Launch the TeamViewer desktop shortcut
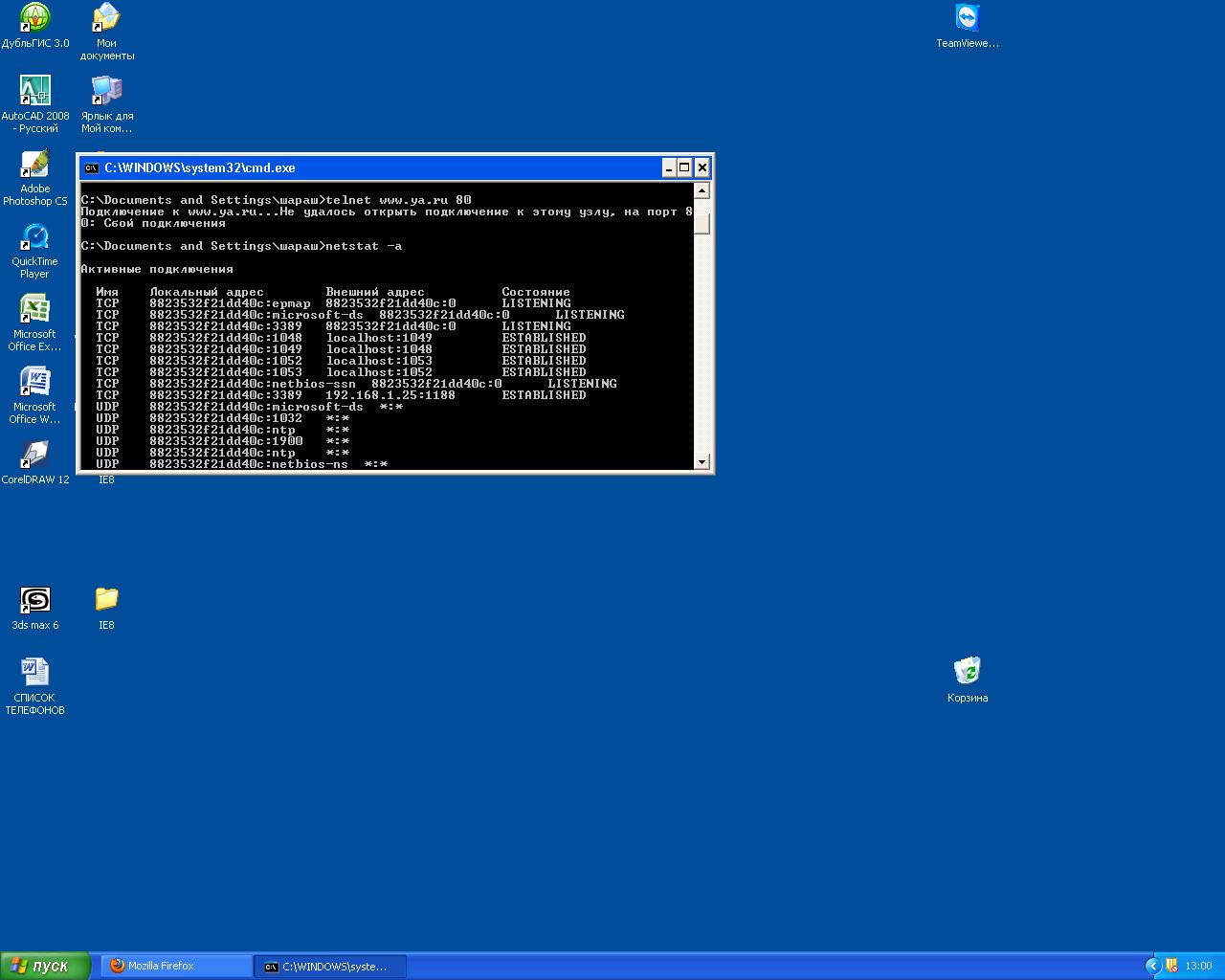The width and height of the screenshot is (1225, 980). [x=968, y=18]
